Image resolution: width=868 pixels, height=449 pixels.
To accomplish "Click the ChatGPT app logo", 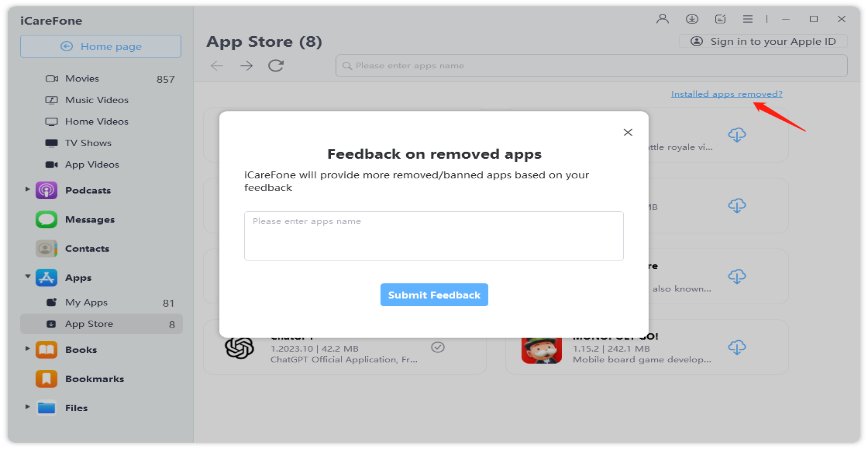I will (239, 348).
